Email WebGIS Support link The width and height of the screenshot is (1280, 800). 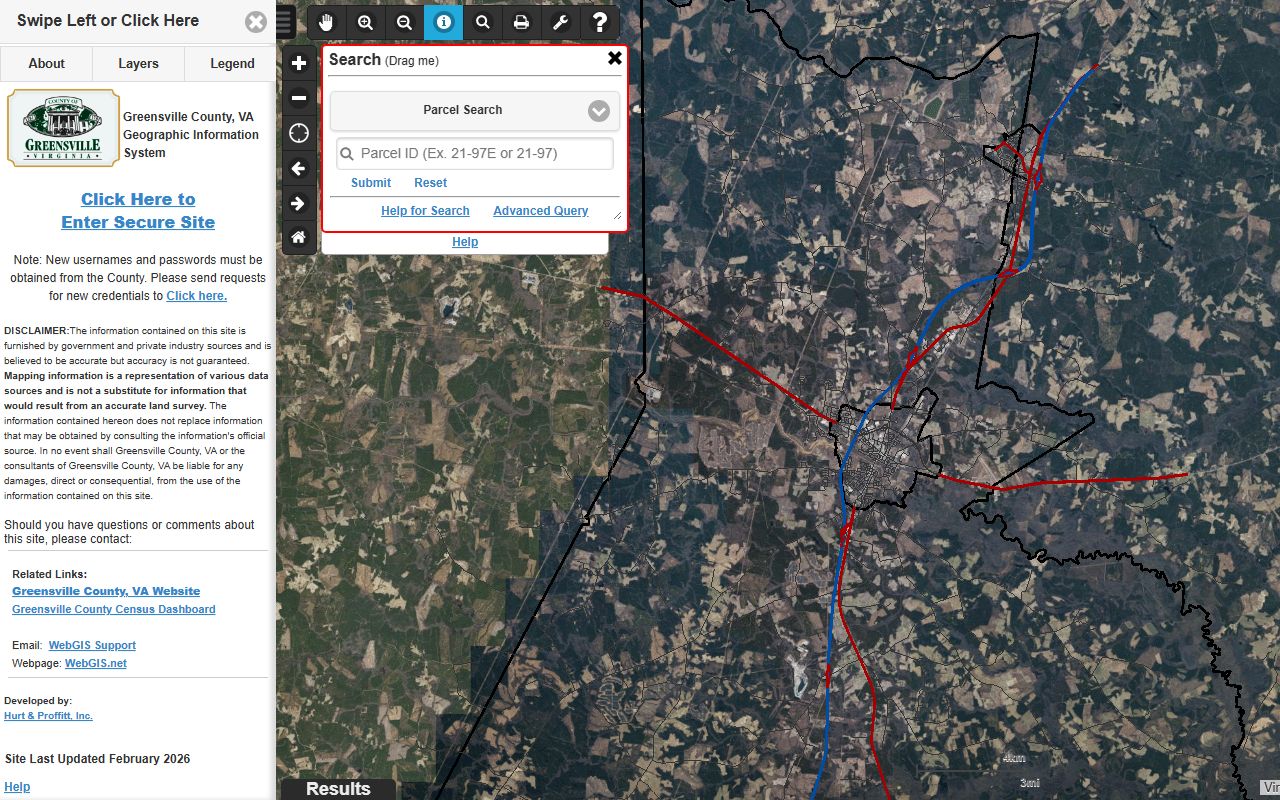tap(92, 645)
